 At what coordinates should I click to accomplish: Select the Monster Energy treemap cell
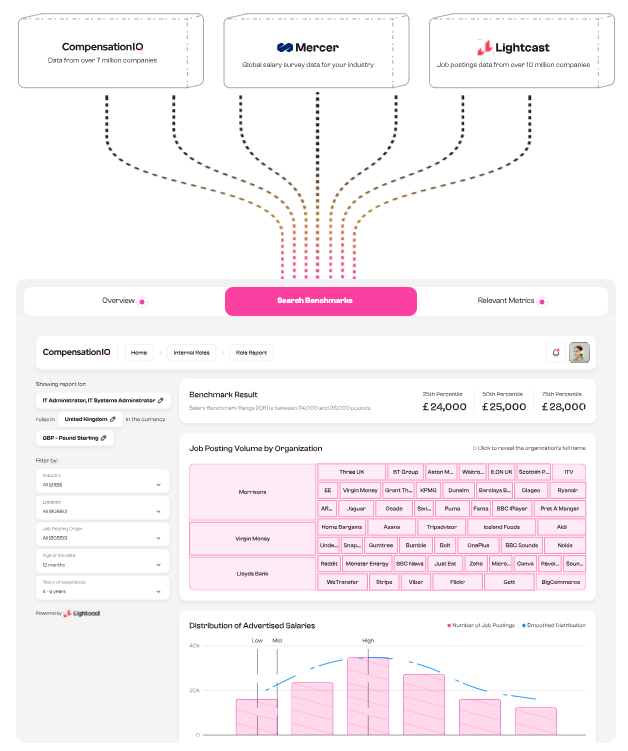367,564
